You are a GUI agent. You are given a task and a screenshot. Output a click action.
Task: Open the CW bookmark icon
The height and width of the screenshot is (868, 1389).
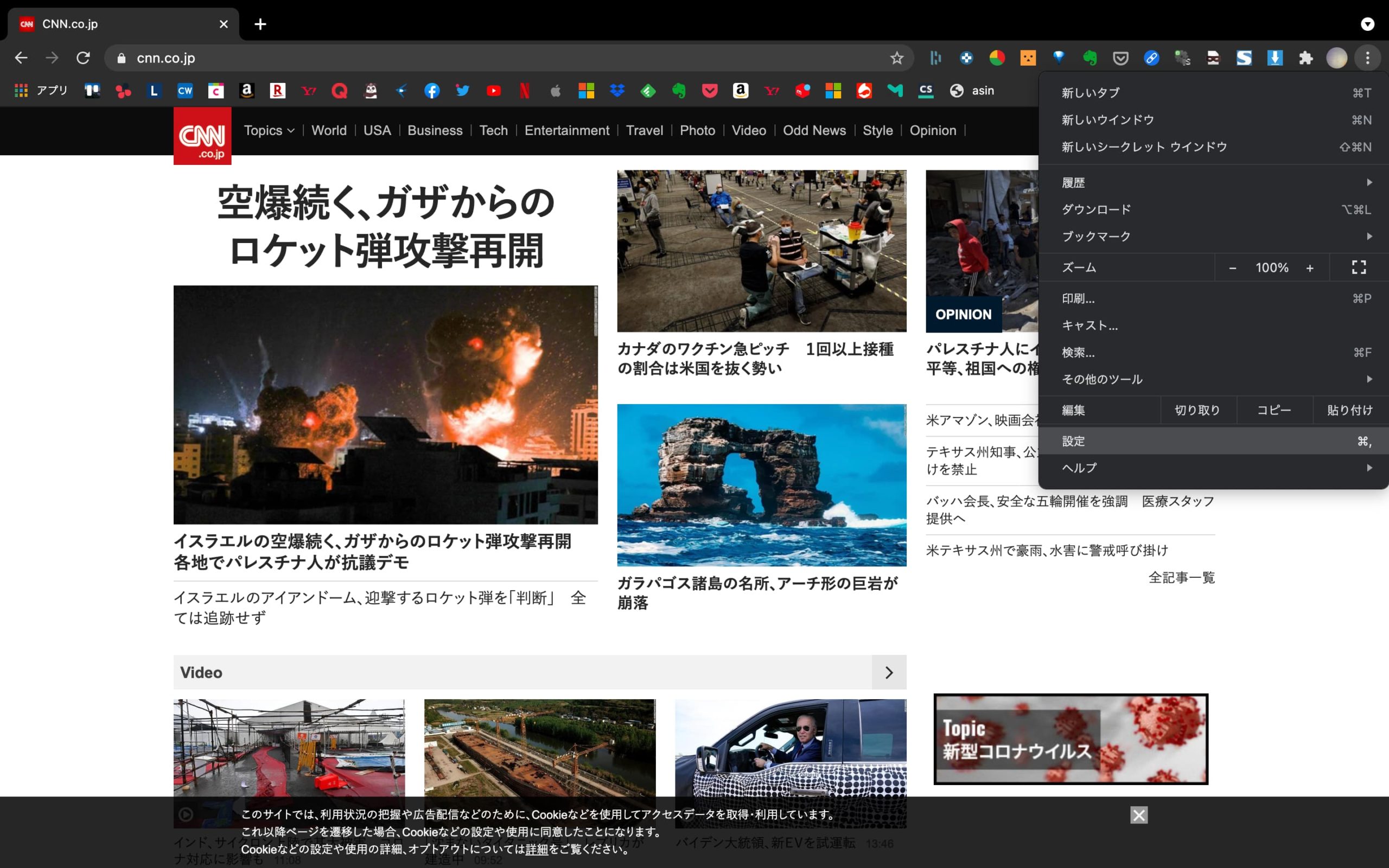point(185,91)
